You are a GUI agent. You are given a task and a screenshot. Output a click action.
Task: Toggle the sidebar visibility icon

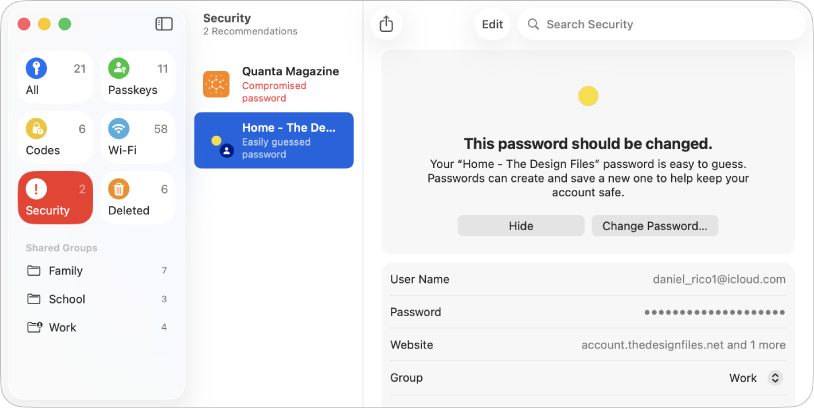tap(164, 24)
